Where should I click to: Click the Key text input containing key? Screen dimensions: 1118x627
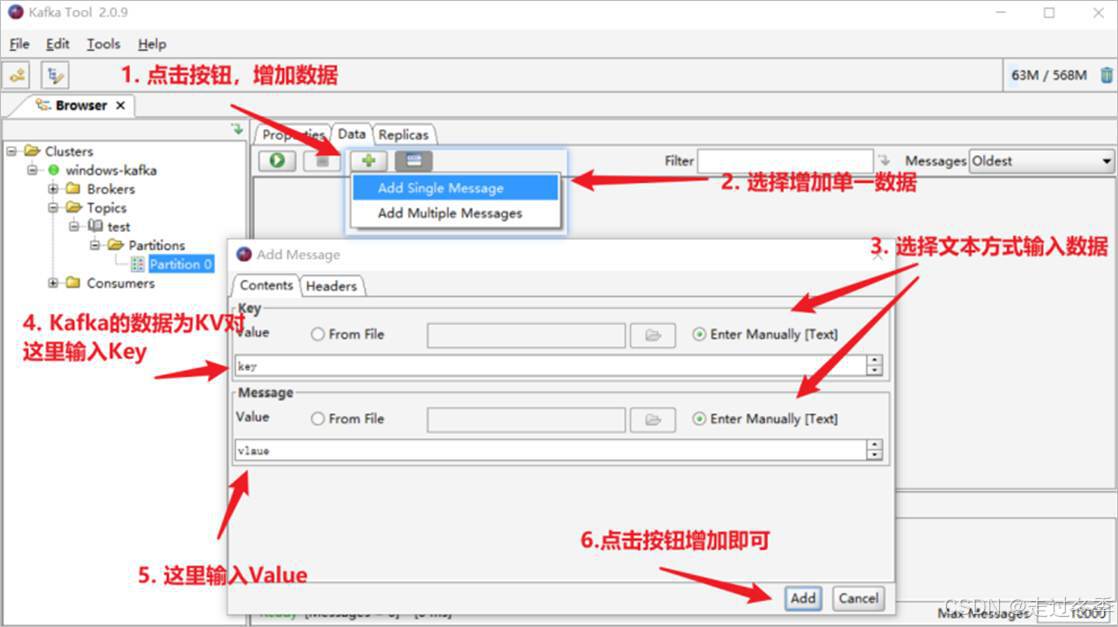point(550,366)
